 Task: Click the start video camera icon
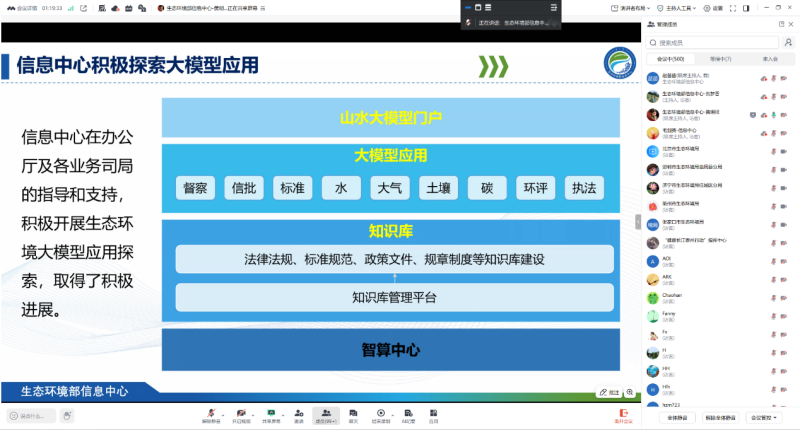point(241,412)
